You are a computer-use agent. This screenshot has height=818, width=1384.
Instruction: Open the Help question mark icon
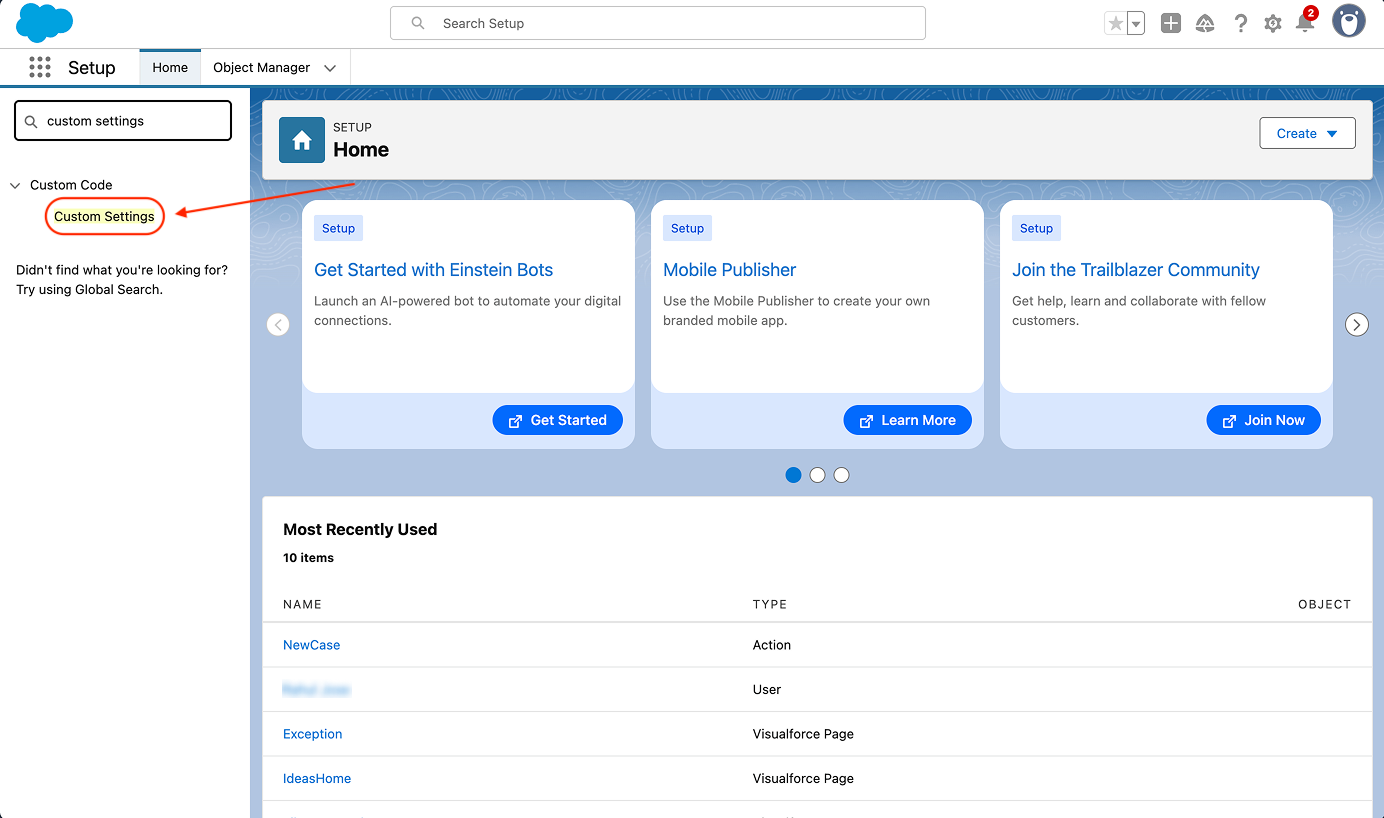[1240, 23]
